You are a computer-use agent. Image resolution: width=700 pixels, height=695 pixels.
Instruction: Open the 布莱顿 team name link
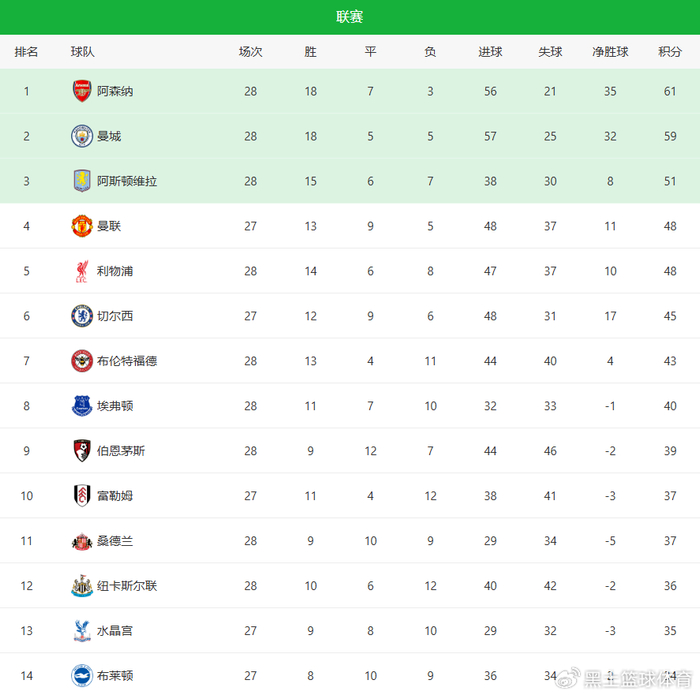coord(115,676)
